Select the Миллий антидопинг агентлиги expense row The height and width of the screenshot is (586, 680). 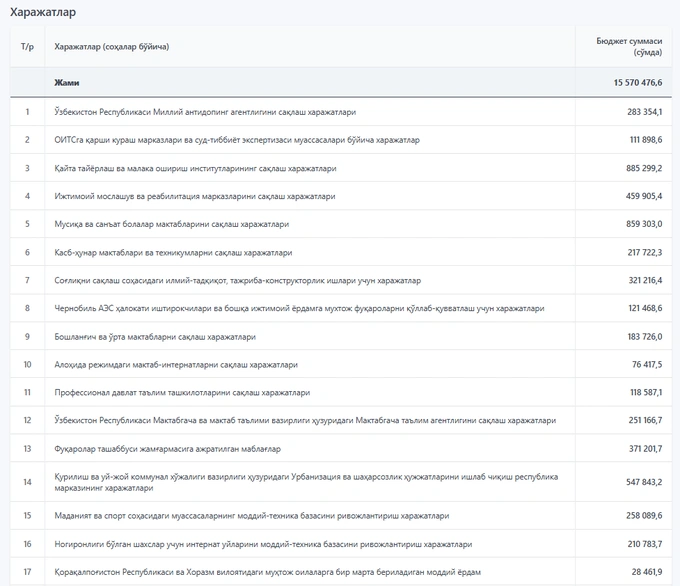point(205,113)
